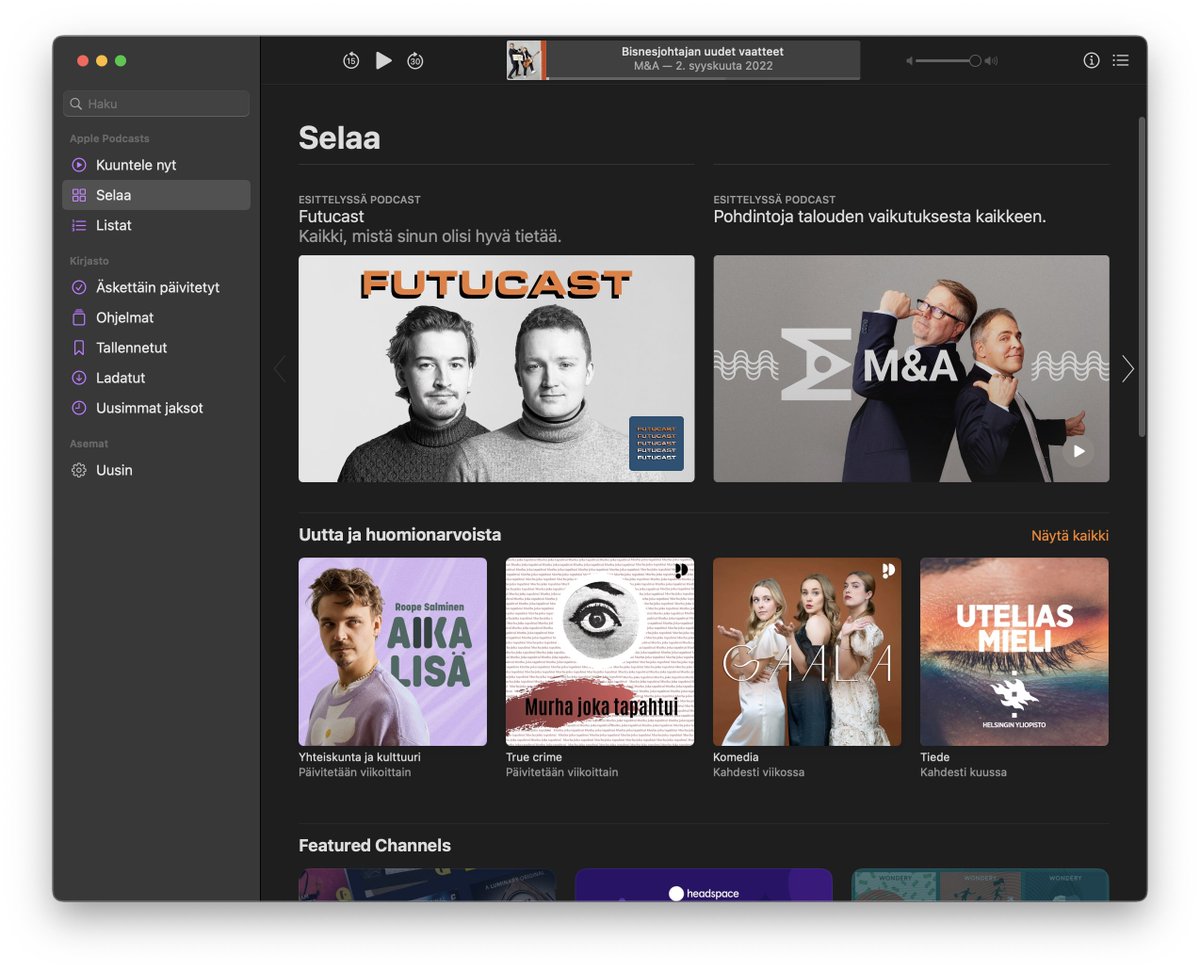The height and width of the screenshot is (971, 1200).
Task: Skip back 15 seconds
Action: [351, 61]
